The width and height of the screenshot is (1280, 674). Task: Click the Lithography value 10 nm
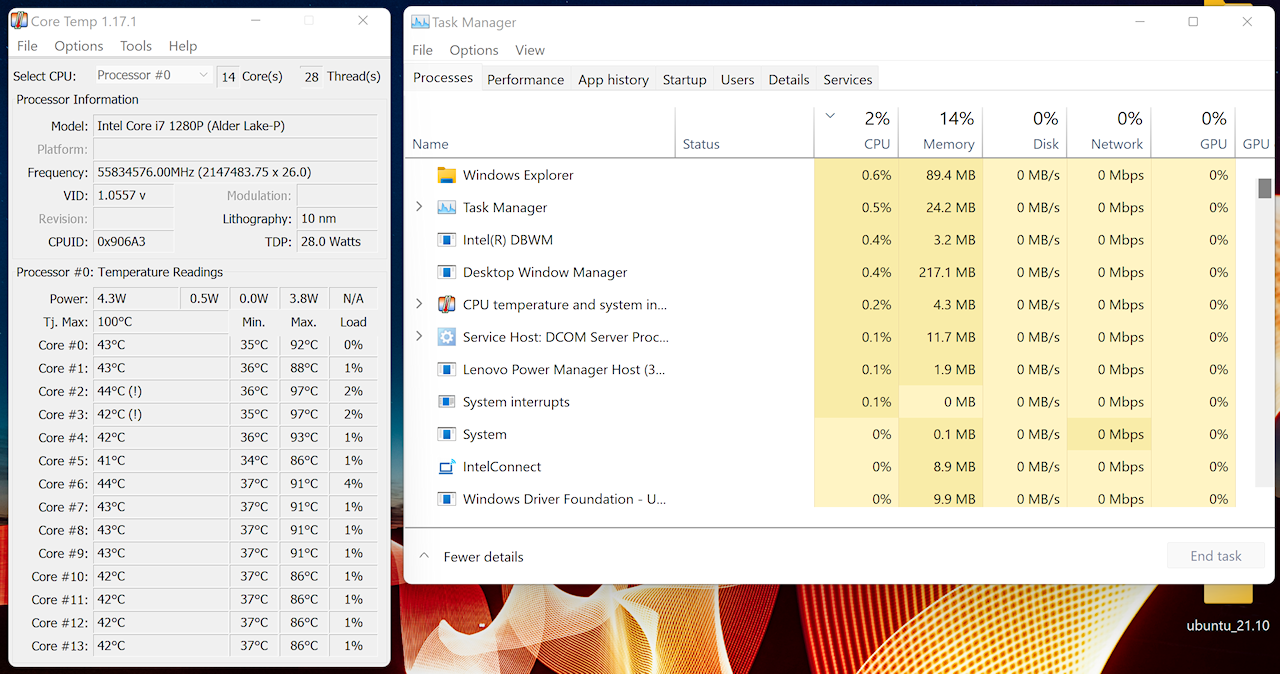click(x=337, y=218)
